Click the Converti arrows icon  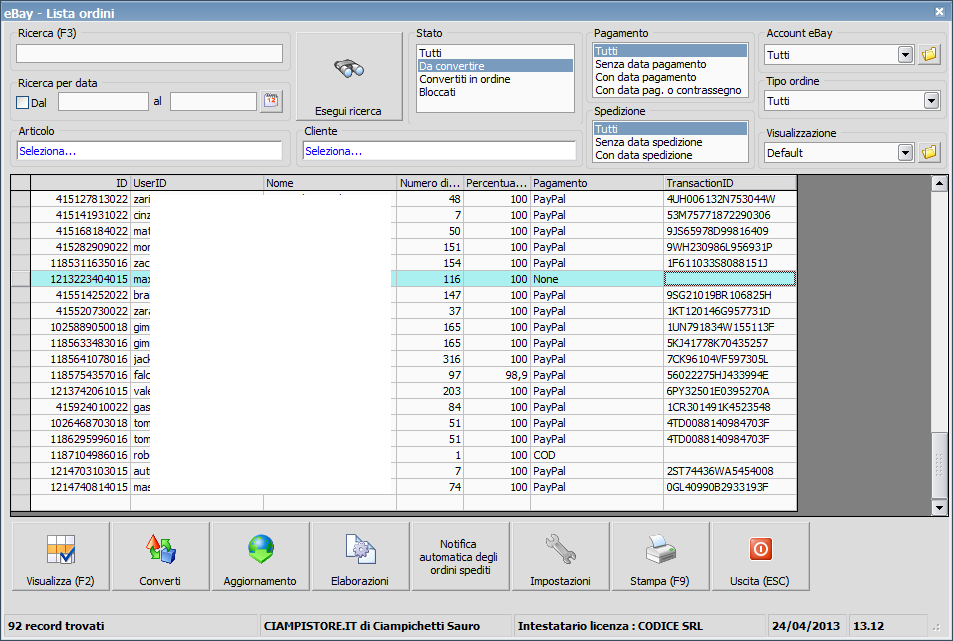tap(160, 549)
